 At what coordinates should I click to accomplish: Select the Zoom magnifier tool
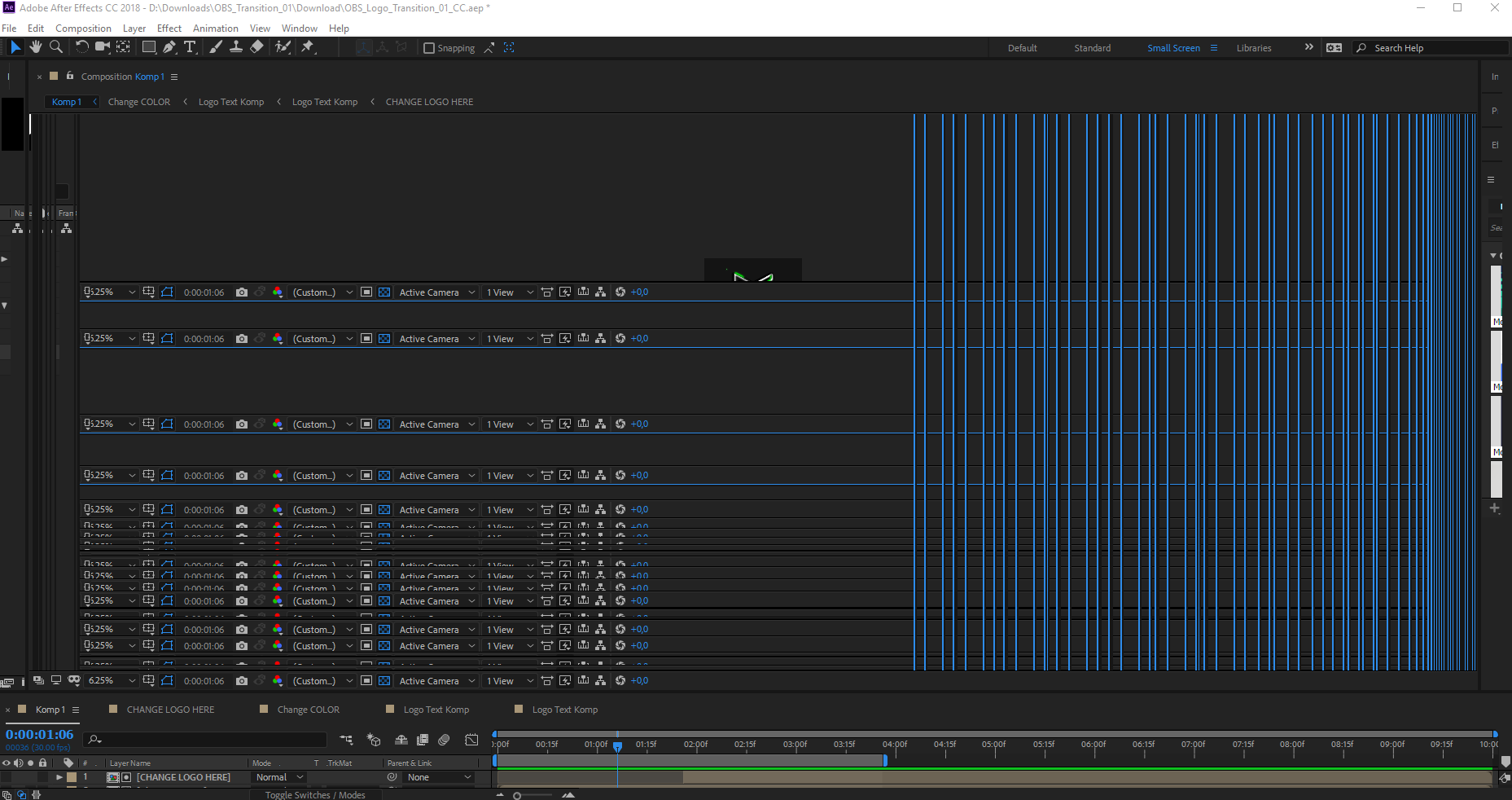point(56,47)
